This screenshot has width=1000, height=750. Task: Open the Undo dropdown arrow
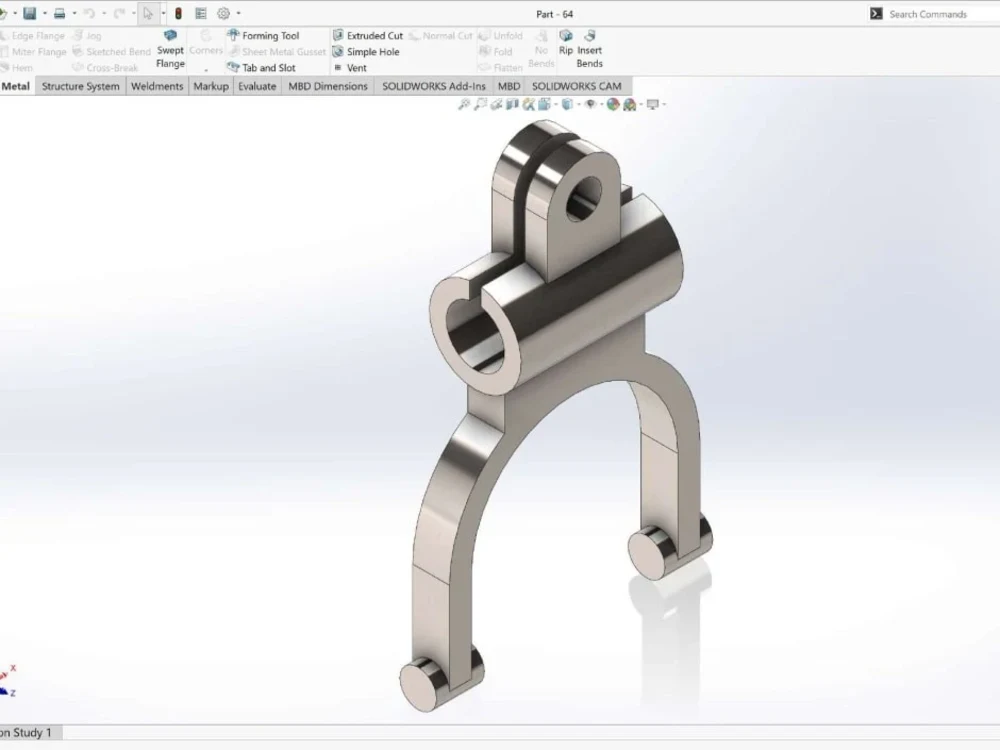(x=104, y=13)
